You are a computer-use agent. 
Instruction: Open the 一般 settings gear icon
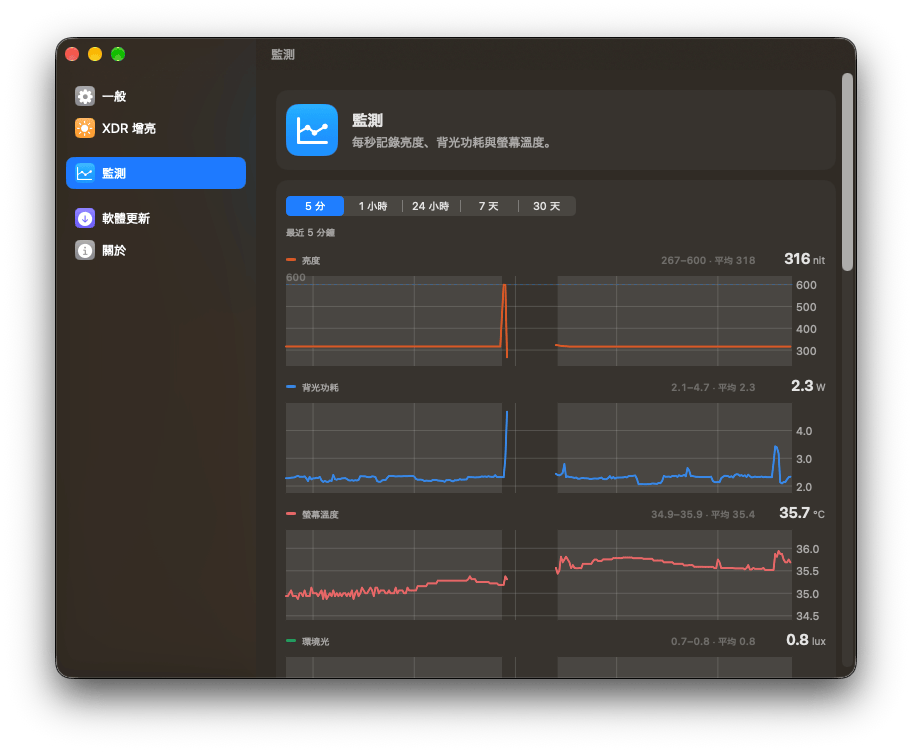click(x=85, y=96)
